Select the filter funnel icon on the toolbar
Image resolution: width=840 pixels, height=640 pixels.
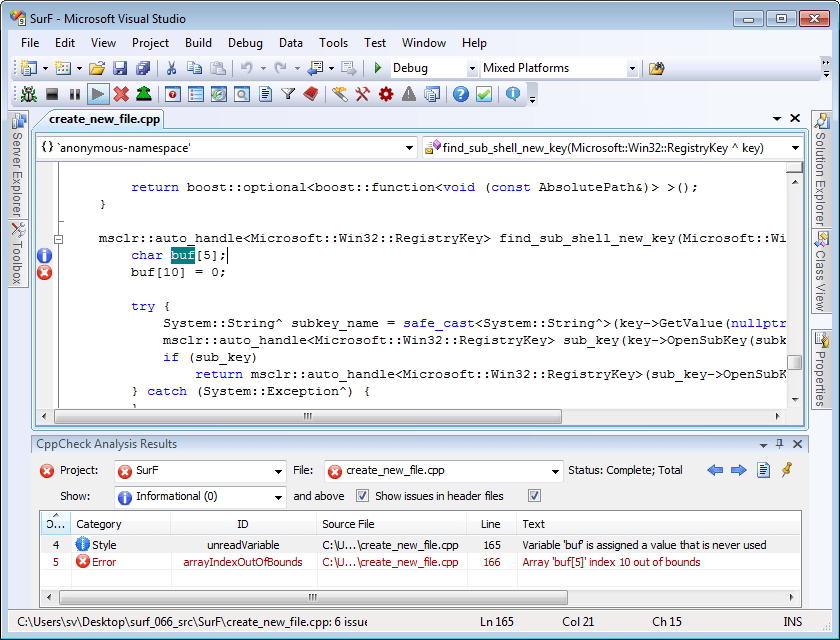(x=287, y=94)
